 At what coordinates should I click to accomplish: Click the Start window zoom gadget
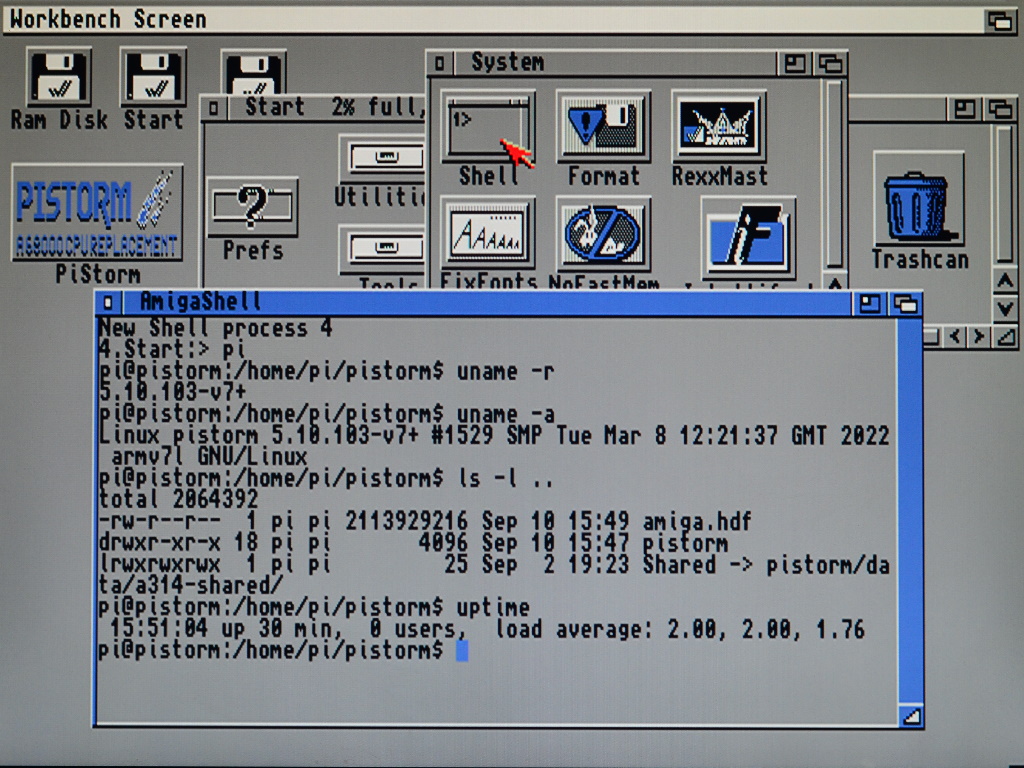(964, 108)
